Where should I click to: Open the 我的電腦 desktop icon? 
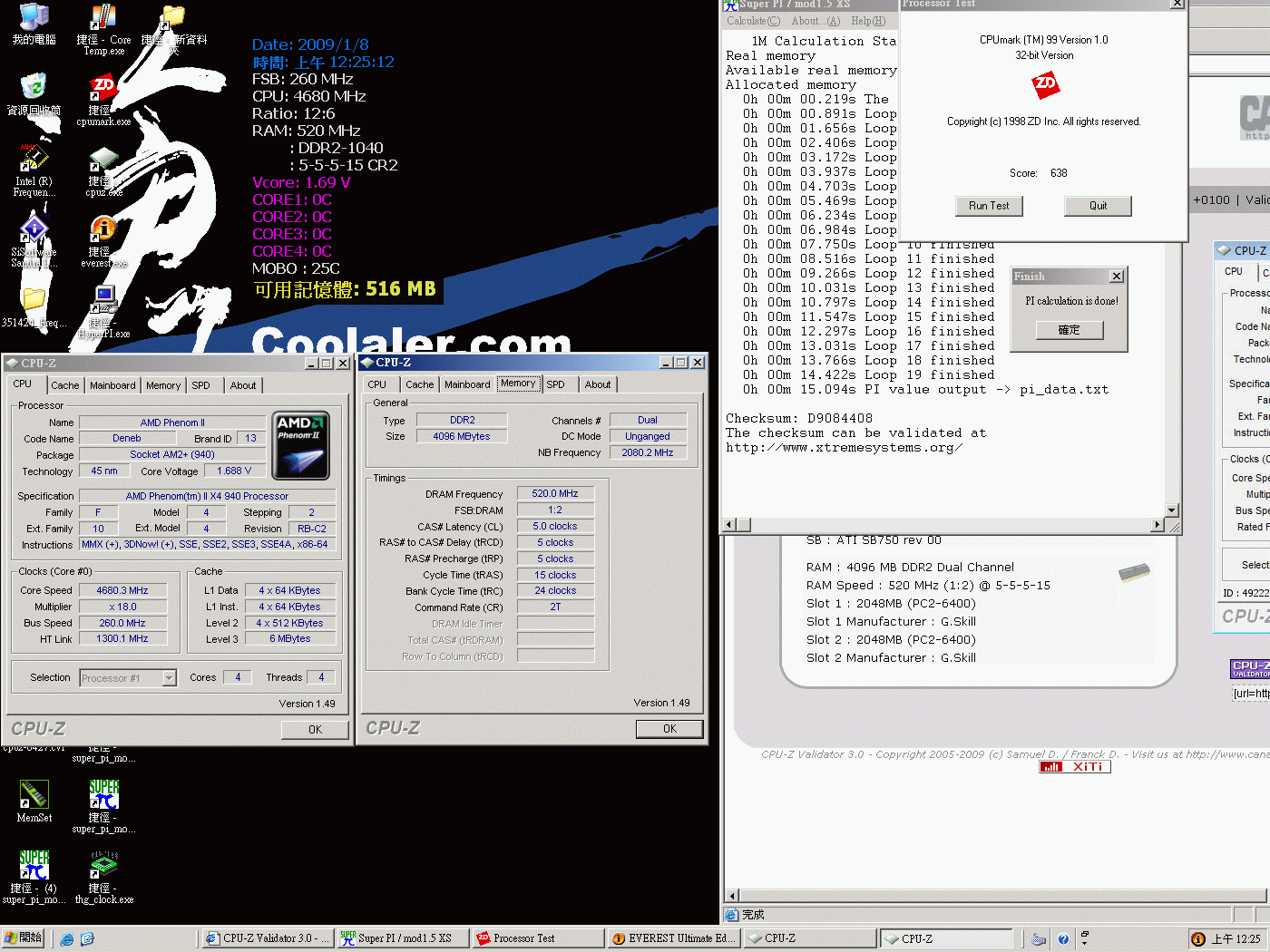(34, 24)
